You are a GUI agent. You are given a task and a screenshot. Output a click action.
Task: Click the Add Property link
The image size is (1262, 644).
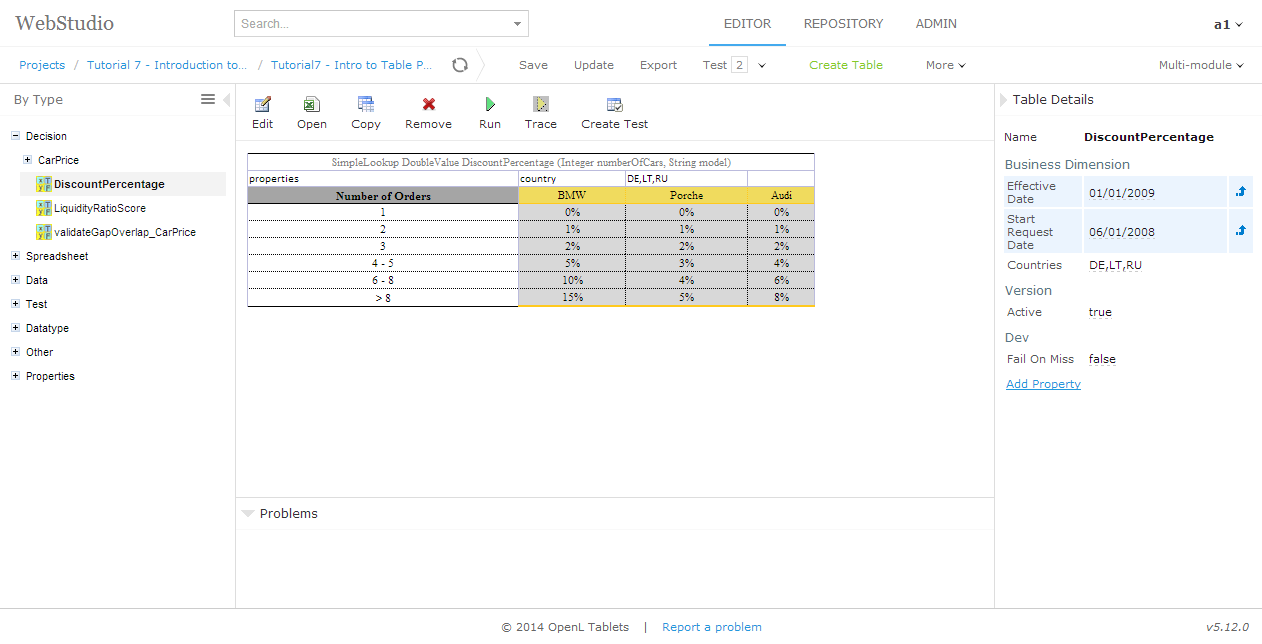click(x=1043, y=383)
